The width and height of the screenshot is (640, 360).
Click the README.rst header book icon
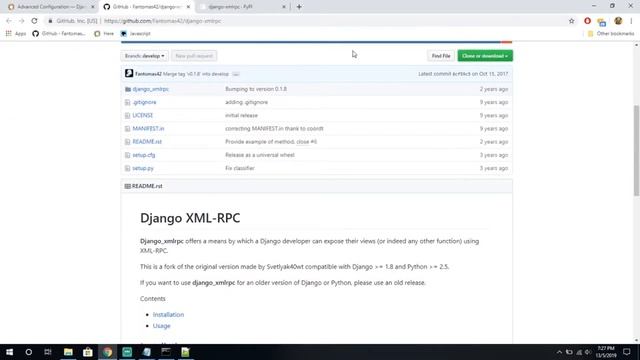coord(127,186)
